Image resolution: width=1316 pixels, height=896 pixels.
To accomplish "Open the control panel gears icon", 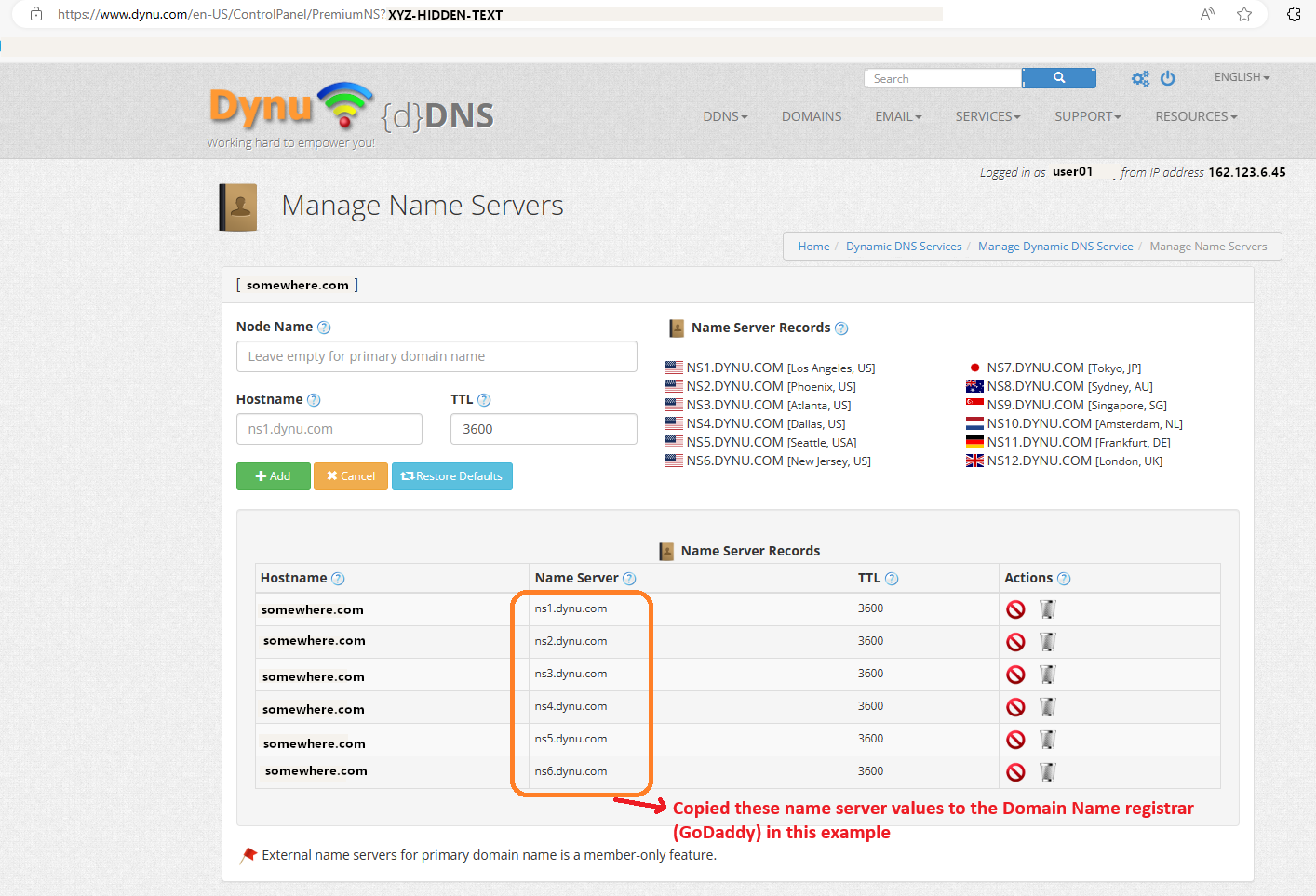I will (1140, 79).
